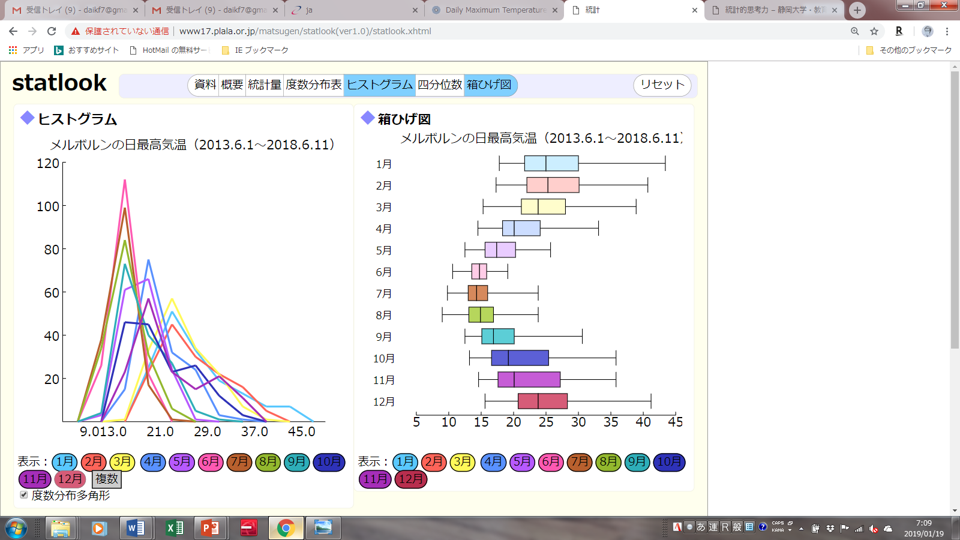Screen dimensions: 960x540
Task: Expand the その他のブックマーク folder
Action: pyautogui.click(x=908, y=50)
